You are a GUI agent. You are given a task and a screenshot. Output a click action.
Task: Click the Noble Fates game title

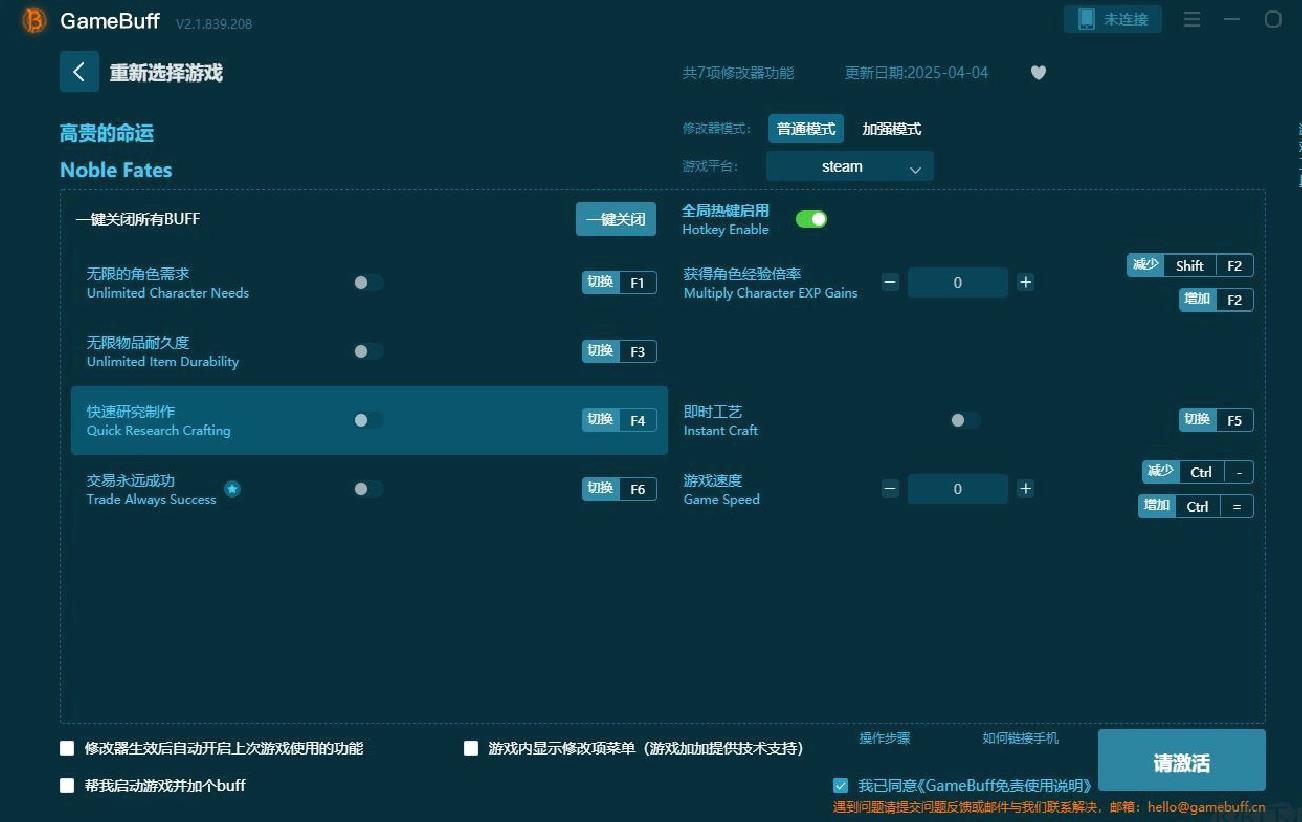pos(116,170)
